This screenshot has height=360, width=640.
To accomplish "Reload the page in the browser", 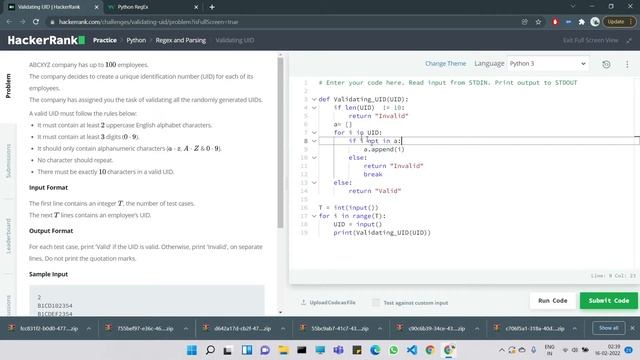I will [x=36, y=22].
